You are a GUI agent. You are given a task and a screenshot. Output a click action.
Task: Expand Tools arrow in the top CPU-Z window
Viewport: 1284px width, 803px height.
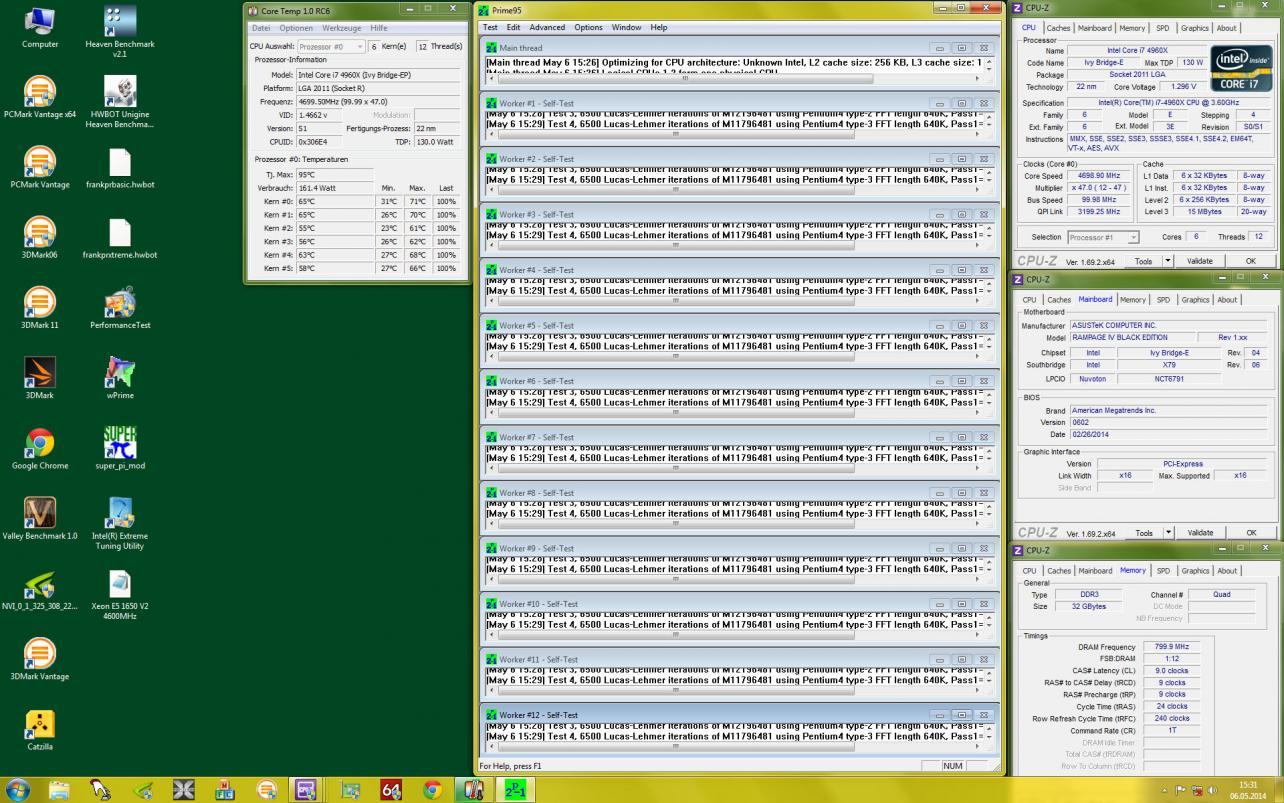pos(1169,261)
